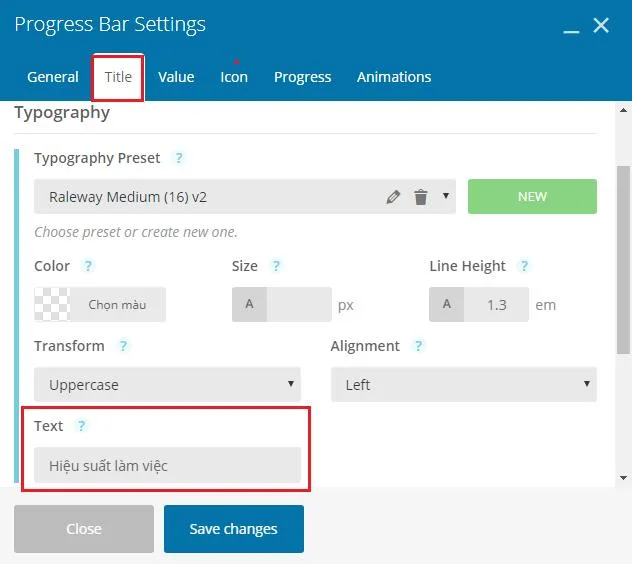Open the color picker swatch 'Chọn màu'
Screen dimensions: 632x564
[100, 304]
